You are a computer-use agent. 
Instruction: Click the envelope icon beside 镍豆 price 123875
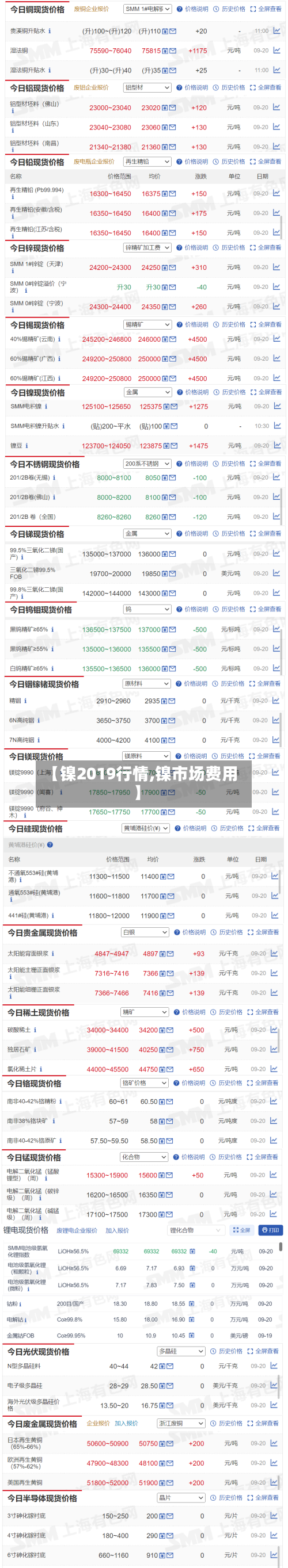(174, 446)
